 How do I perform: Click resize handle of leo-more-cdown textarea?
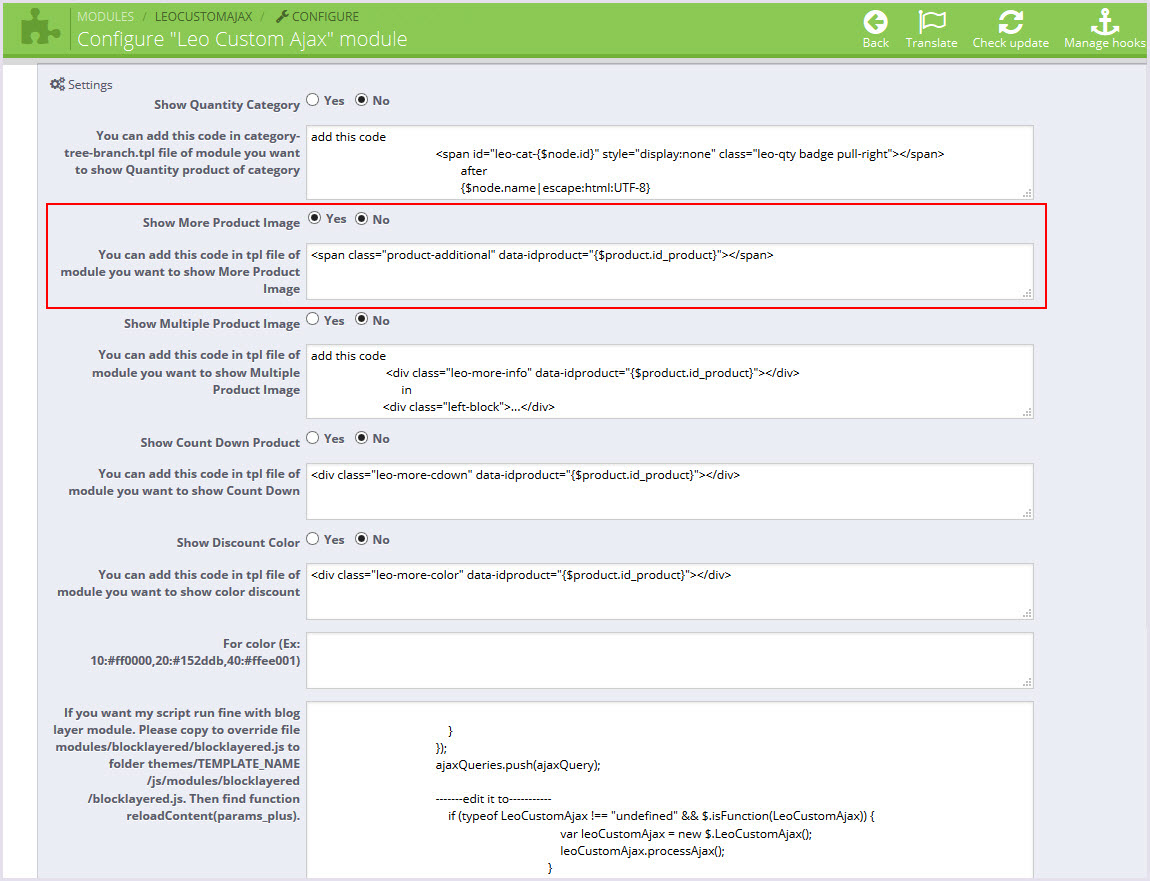coord(1028,513)
